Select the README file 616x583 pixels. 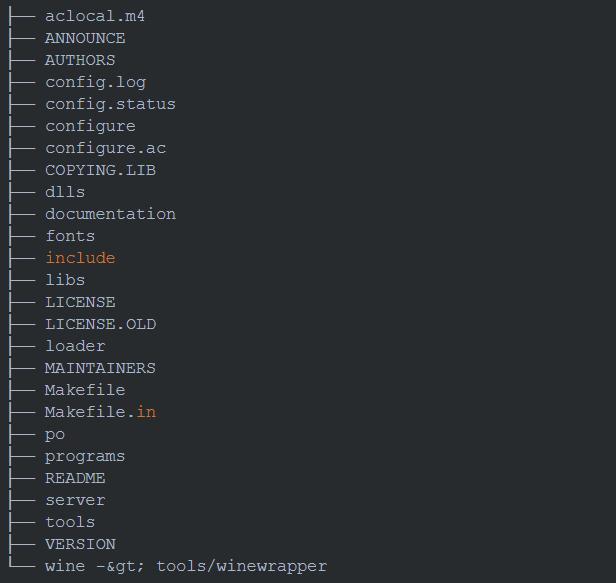point(75,478)
